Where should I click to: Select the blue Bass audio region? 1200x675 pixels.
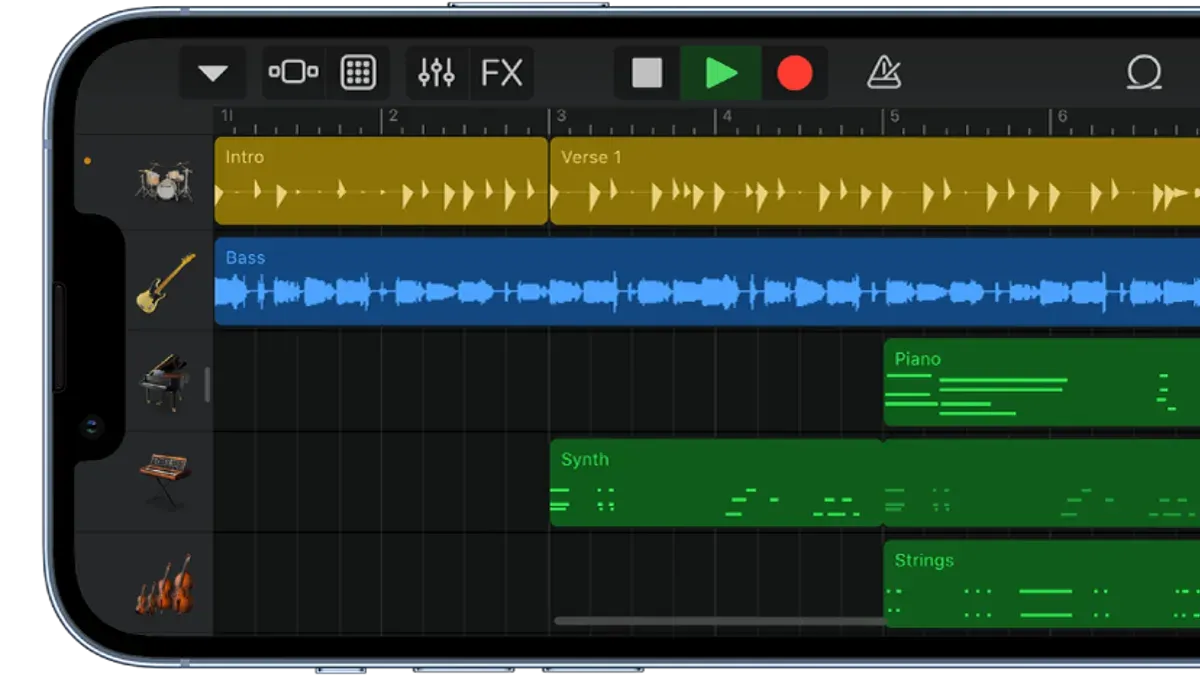point(707,282)
